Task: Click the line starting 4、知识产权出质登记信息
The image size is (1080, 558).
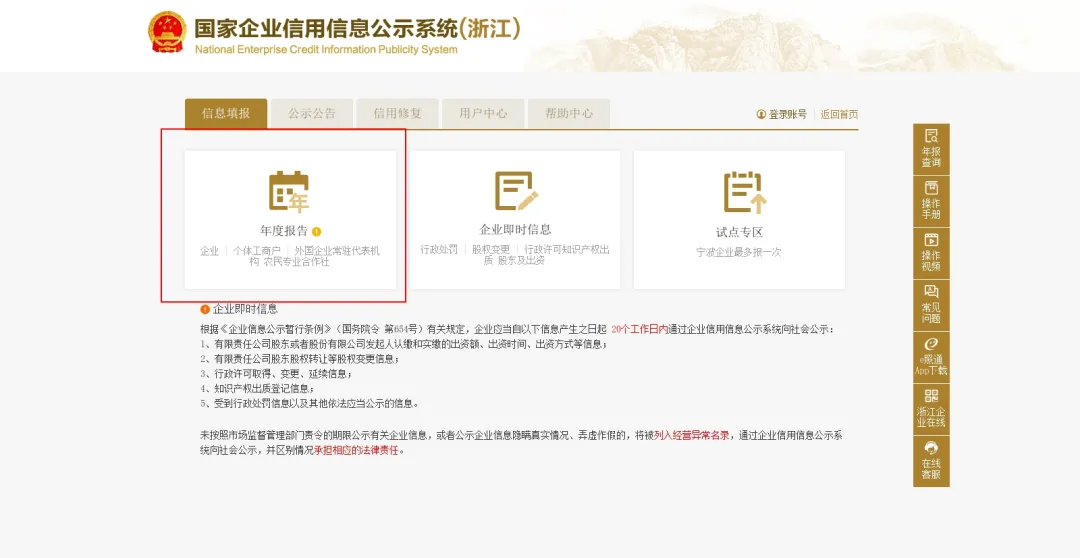Action: [257, 389]
